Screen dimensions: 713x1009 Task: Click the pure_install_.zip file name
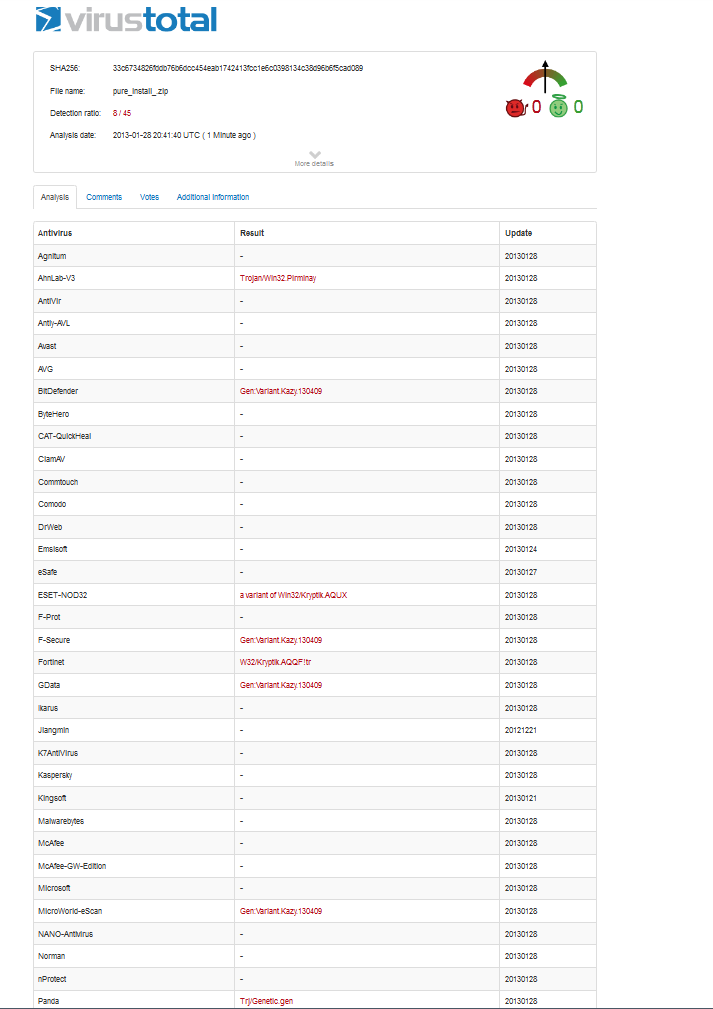tap(141, 91)
